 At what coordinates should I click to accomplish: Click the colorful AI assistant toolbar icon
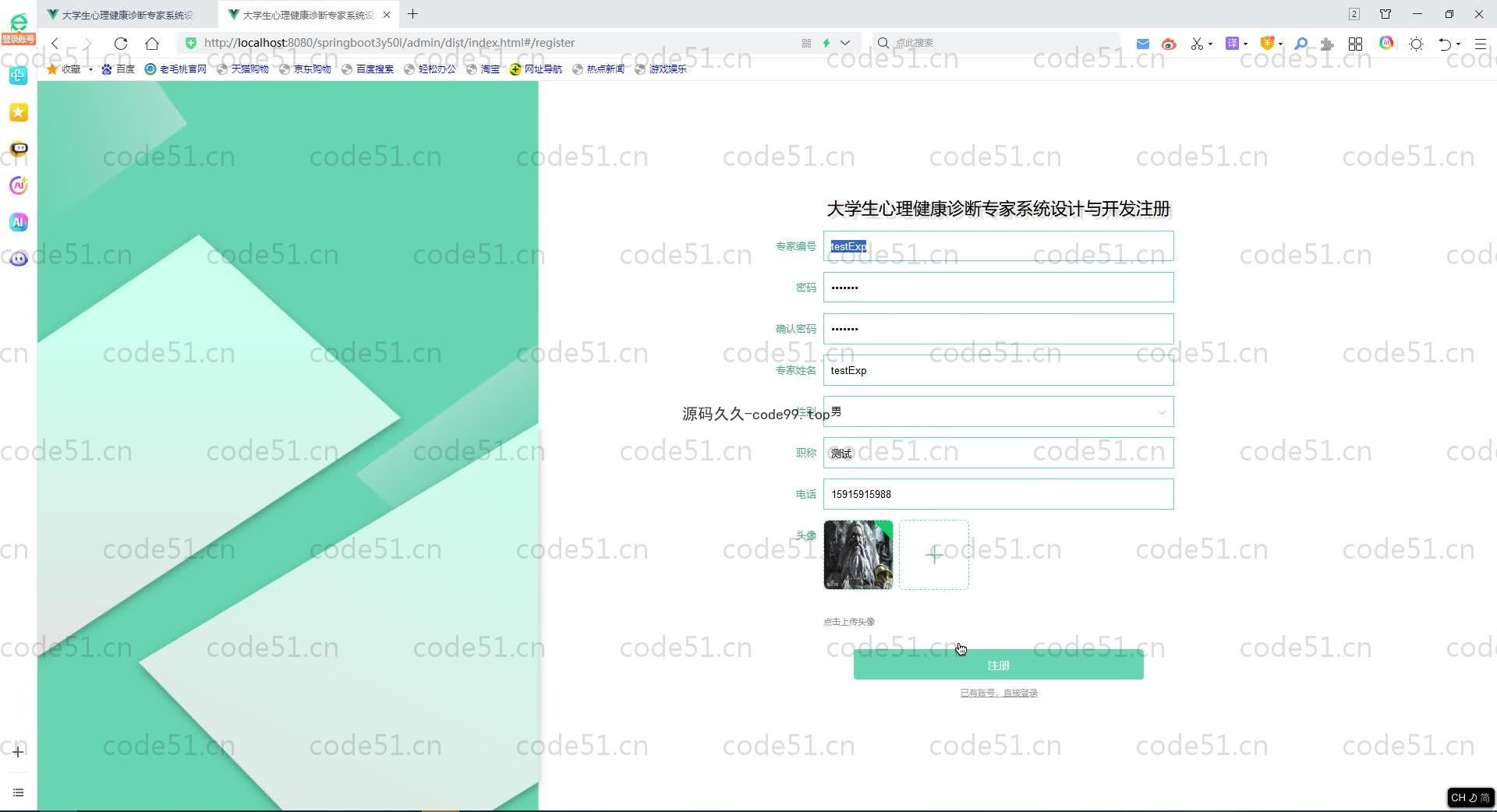point(1386,43)
